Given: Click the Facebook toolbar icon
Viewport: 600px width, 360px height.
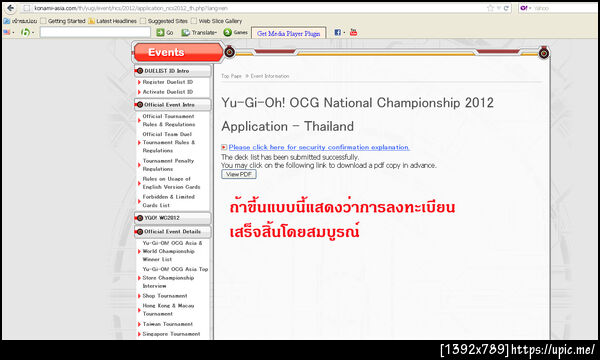Looking at the screenshot, I should point(339,33).
